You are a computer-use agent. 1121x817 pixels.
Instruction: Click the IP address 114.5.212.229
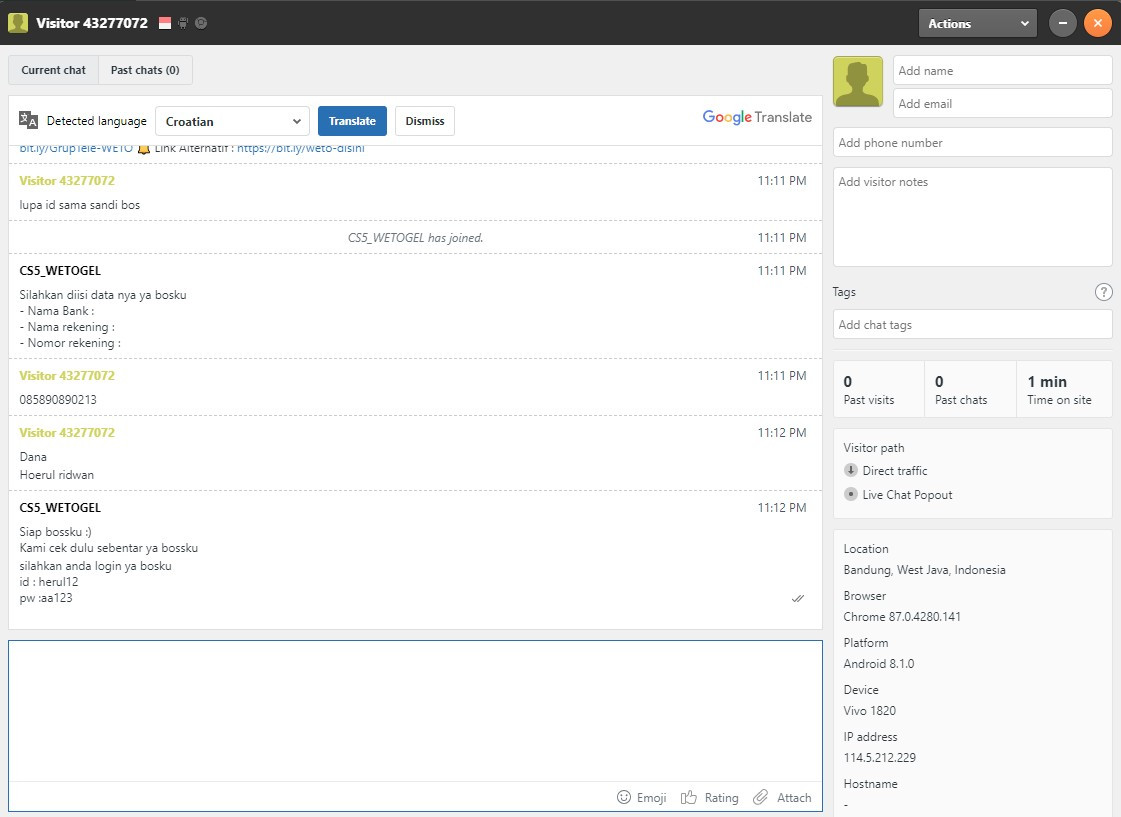pyautogui.click(x=879, y=758)
